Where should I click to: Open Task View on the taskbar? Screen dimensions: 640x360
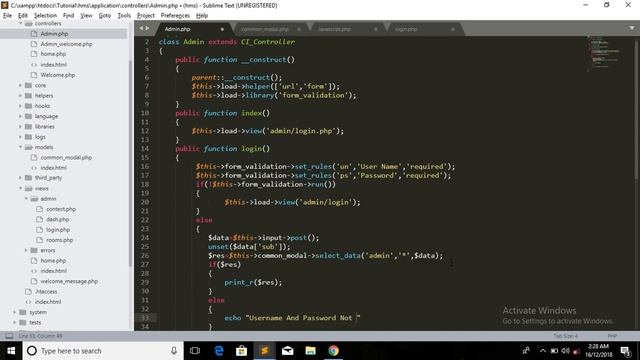[x=195, y=351]
